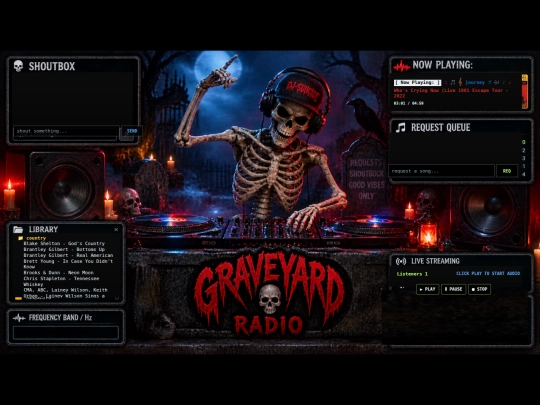Click the Frequency Band waveform icon
Image resolution: width=540 pixels, height=405 pixels.
point(19,318)
